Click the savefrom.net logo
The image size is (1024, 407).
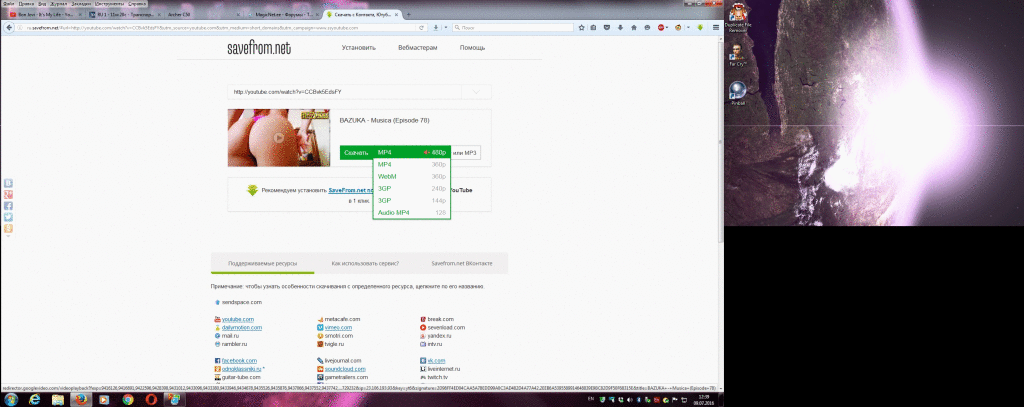point(259,48)
